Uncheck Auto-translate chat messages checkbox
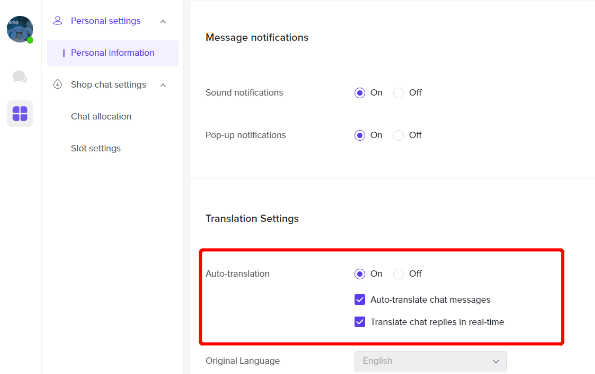Screen dimensions: 595x374 [x=360, y=300]
